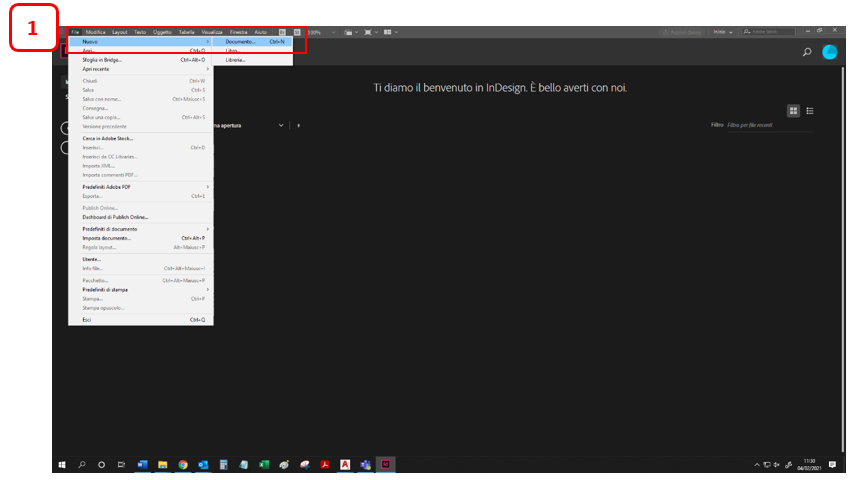
Task: Select Sfoglia in Bridge...
Action: [x=141, y=60]
